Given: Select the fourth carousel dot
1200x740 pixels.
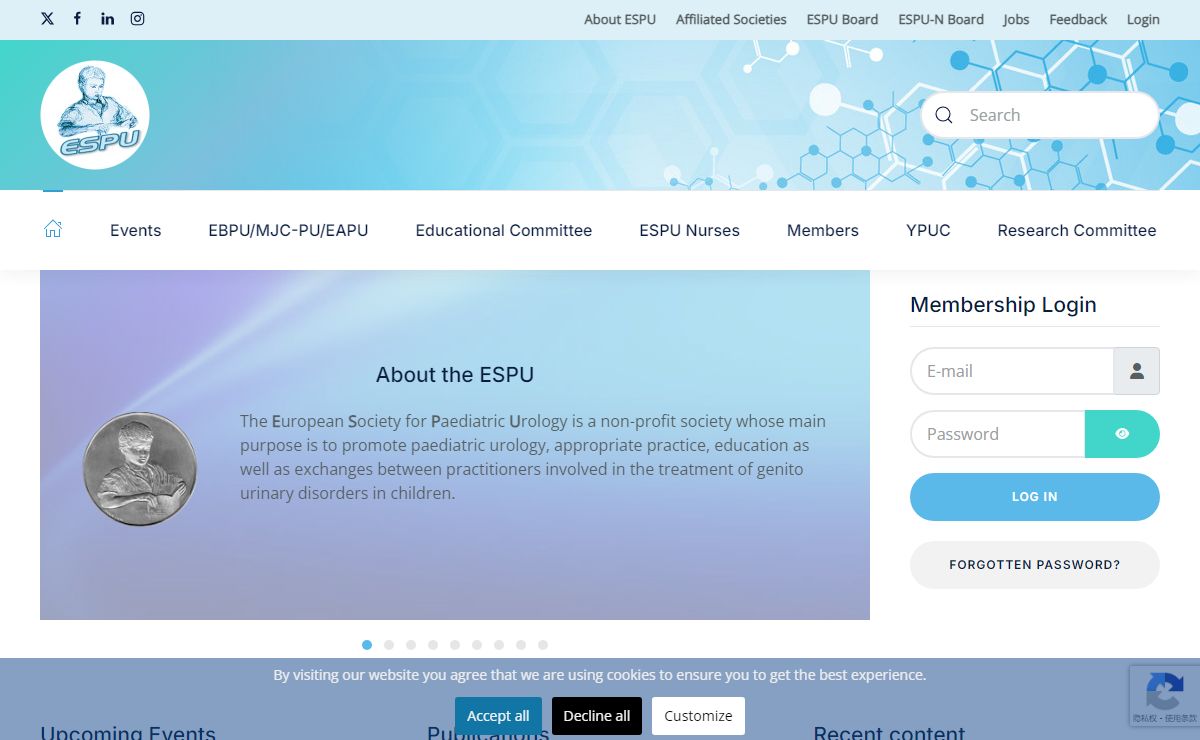Looking at the screenshot, I should (x=433, y=645).
